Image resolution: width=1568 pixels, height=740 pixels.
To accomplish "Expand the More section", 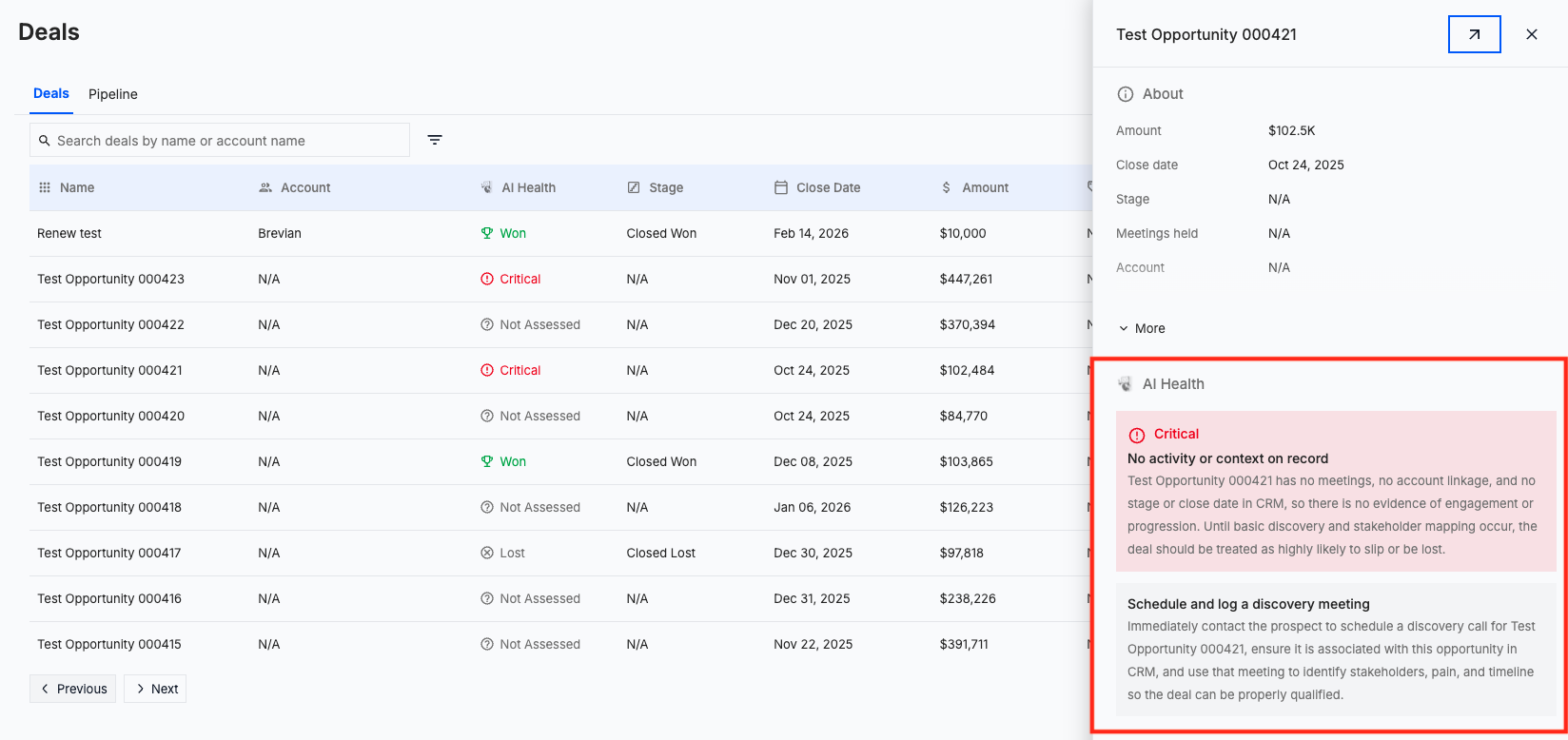I will [1142, 328].
